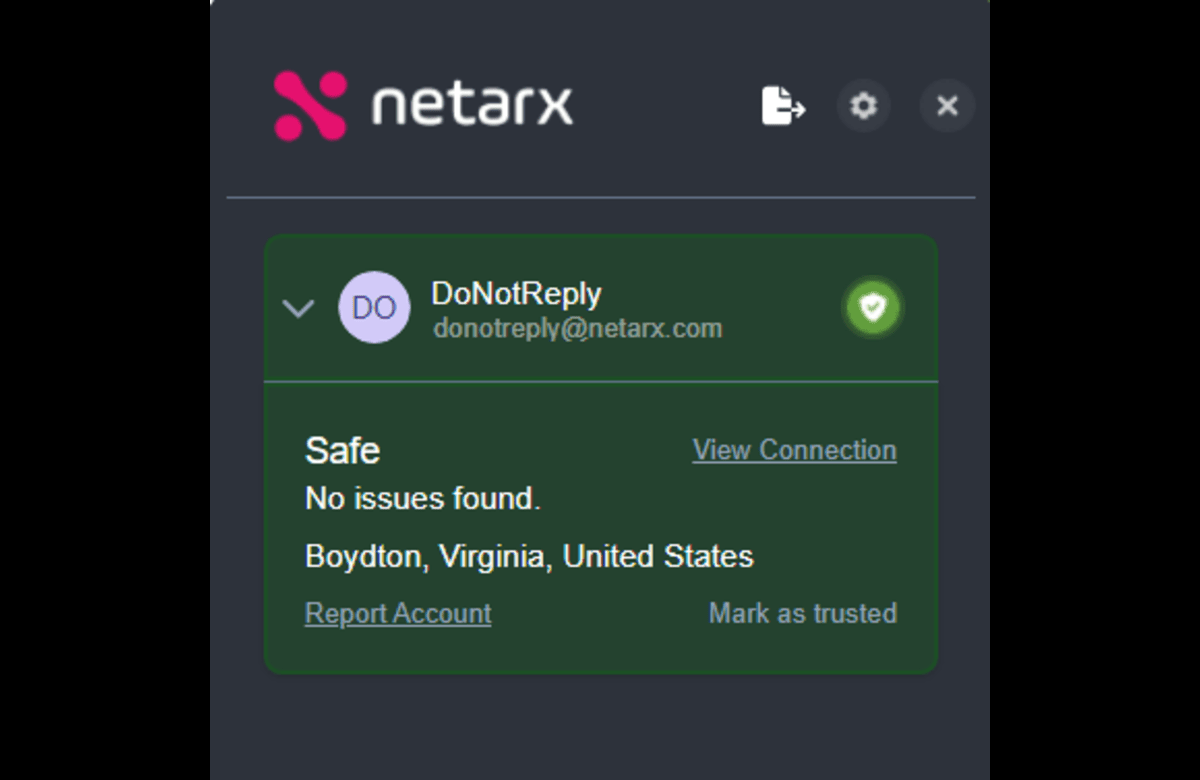Viewport: 1200px width, 780px height.
Task: Click the green shield verified badge
Action: point(873,307)
